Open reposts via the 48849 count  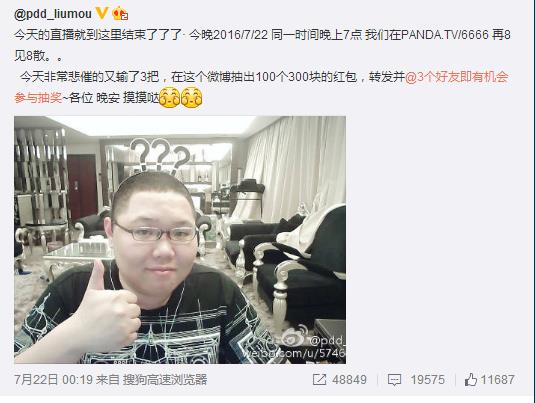click(x=349, y=380)
